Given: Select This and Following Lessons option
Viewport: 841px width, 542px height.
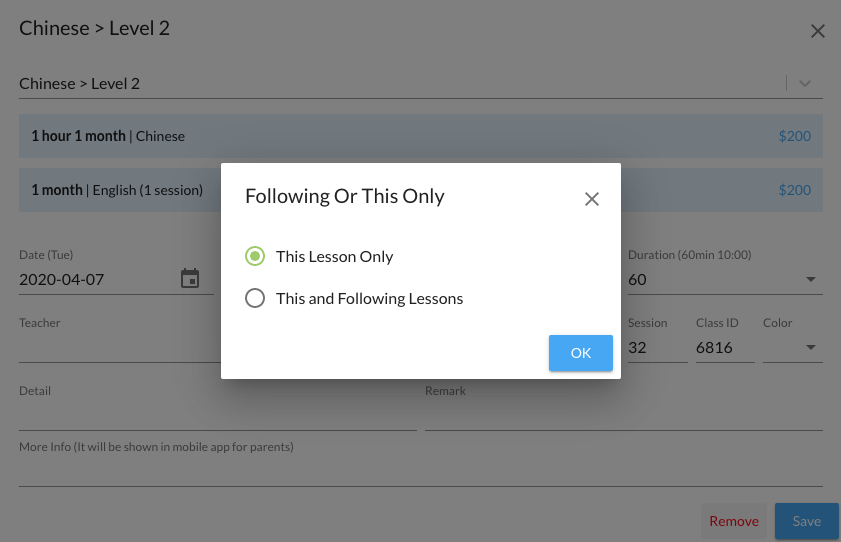Looking at the screenshot, I should pos(255,298).
